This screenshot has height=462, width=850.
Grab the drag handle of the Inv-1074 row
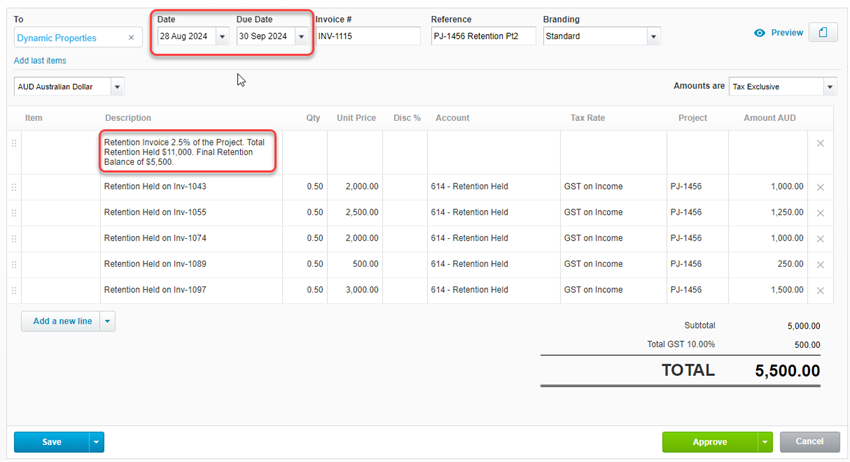(14, 239)
